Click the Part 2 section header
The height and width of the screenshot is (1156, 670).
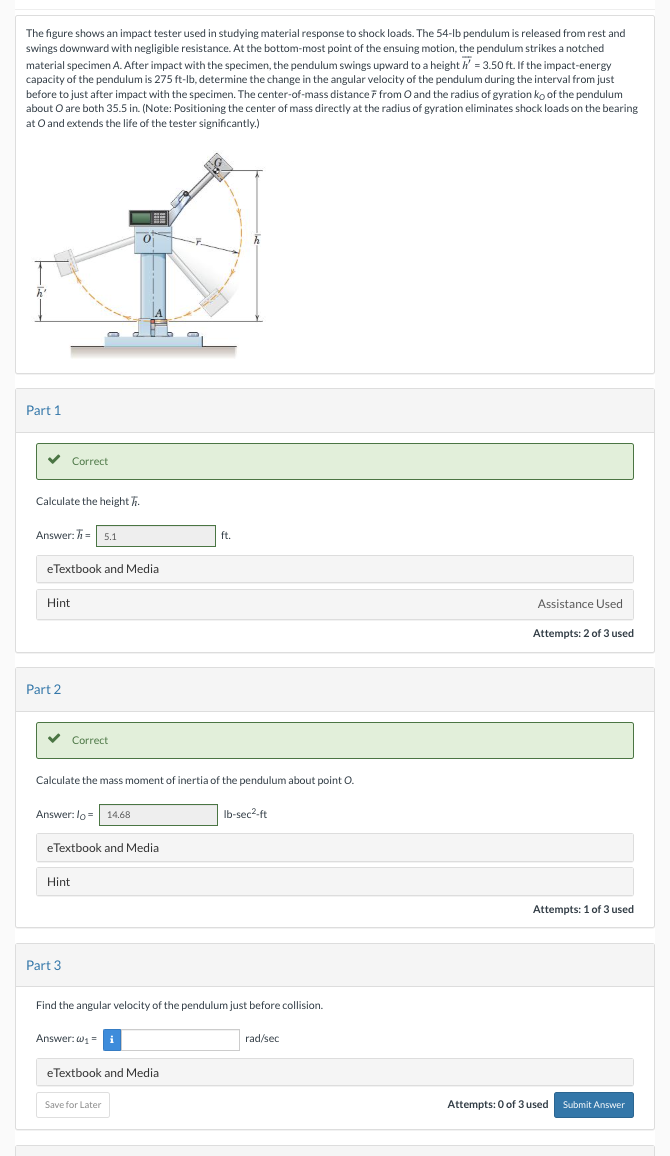(x=43, y=689)
